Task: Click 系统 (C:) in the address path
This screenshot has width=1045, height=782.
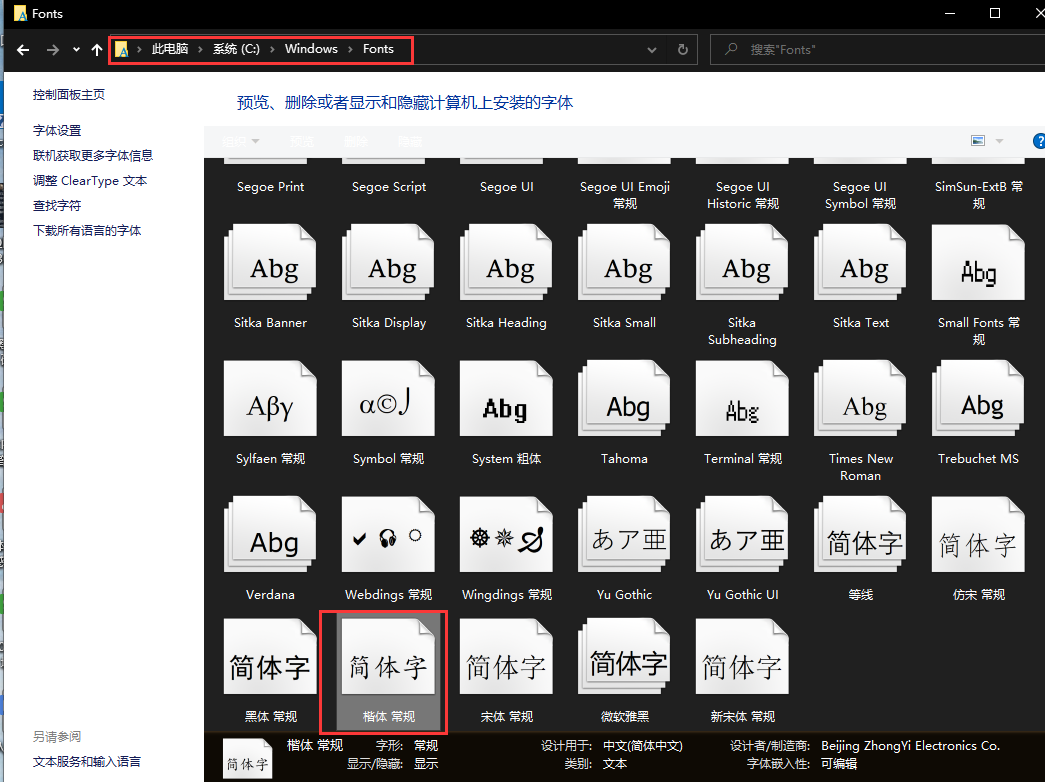Action: point(236,49)
